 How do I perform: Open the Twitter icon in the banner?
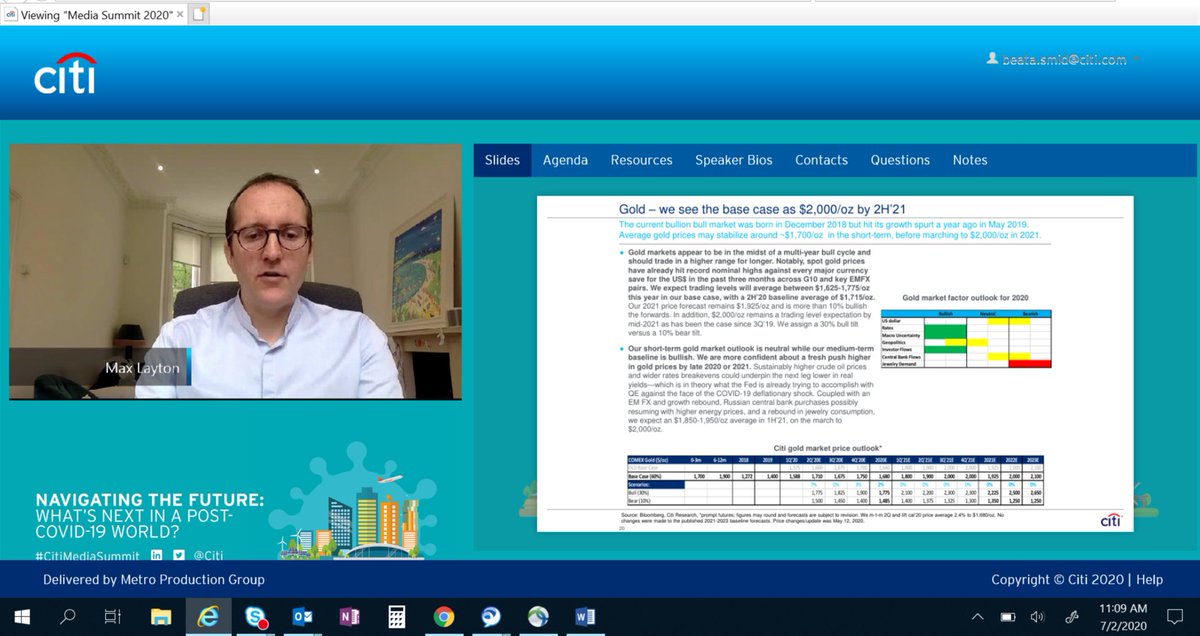tap(178, 555)
